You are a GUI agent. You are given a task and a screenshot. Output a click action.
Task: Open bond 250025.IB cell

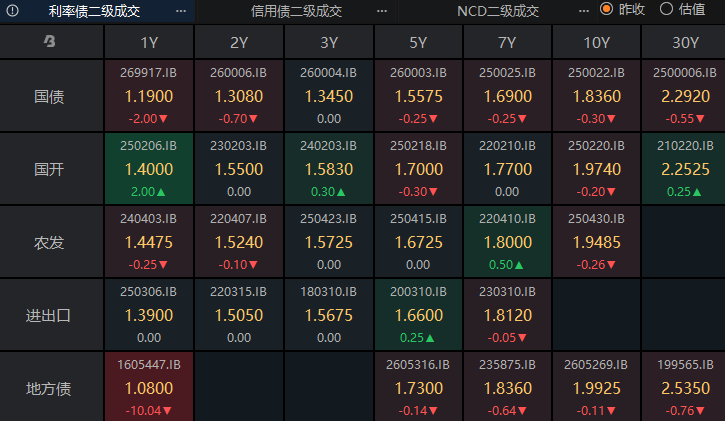click(507, 96)
